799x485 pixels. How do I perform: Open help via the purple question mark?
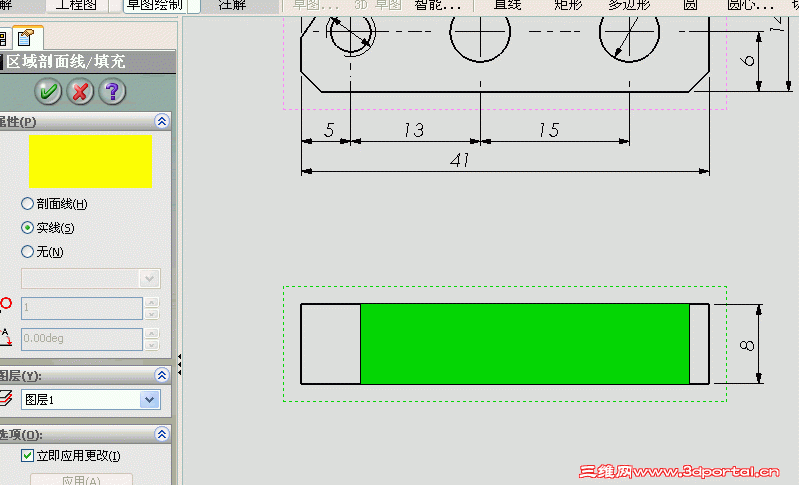(112, 92)
